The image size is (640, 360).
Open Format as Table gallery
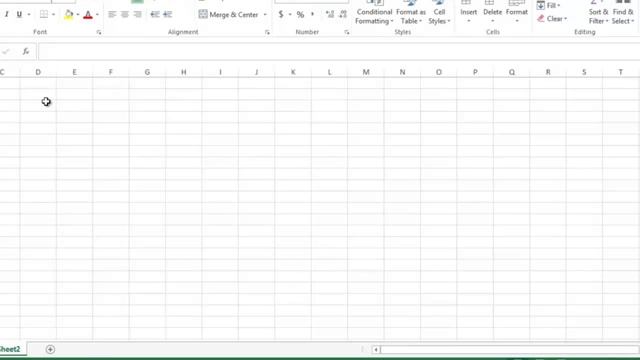(411, 14)
